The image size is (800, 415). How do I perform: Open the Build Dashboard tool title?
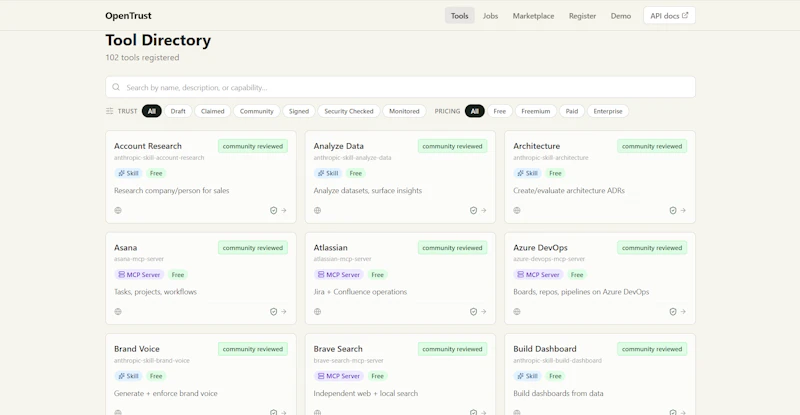(x=545, y=349)
